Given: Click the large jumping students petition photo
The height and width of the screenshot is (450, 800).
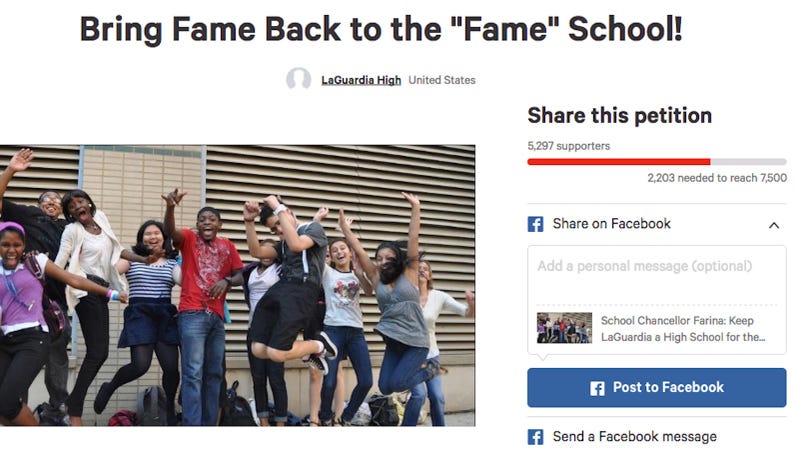Looking at the screenshot, I should pyautogui.click(x=237, y=285).
